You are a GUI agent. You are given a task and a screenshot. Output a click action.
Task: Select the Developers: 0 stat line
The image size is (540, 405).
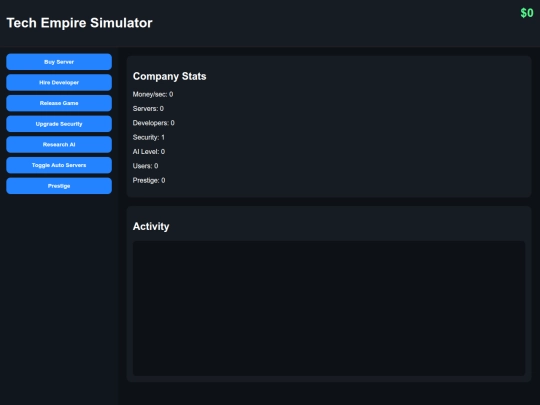tap(154, 123)
